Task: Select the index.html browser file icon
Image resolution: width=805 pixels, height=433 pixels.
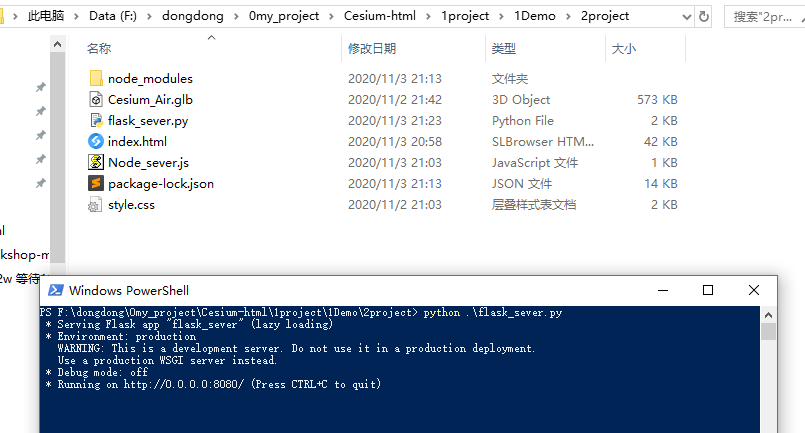Action: pyautogui.click(x=96, y=141)
